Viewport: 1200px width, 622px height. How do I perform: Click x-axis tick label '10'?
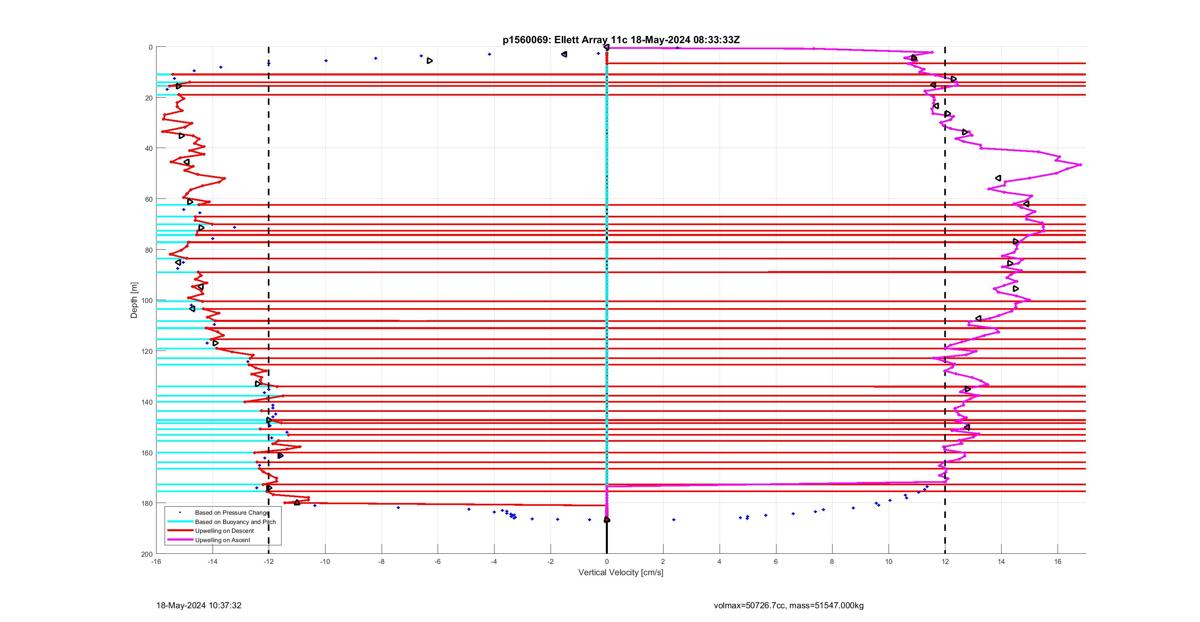[888, 561]
